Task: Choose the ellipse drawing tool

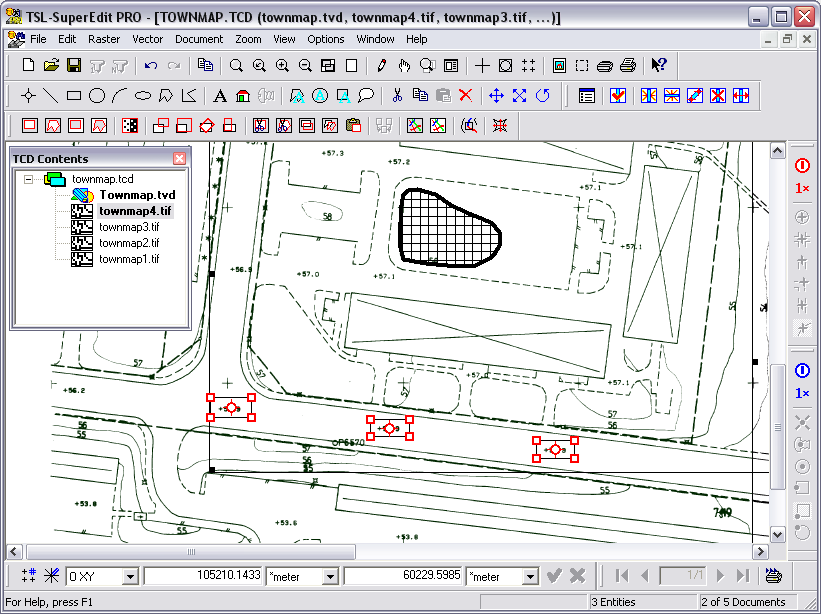Action: 143,96
